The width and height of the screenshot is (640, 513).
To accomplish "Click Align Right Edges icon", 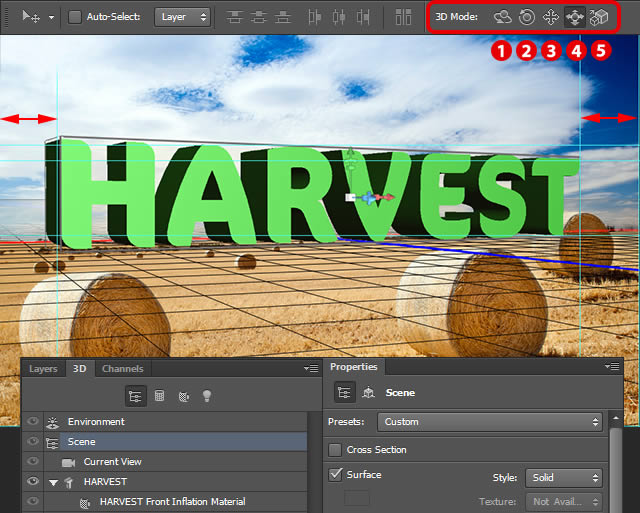I will [x=363, y=17].
